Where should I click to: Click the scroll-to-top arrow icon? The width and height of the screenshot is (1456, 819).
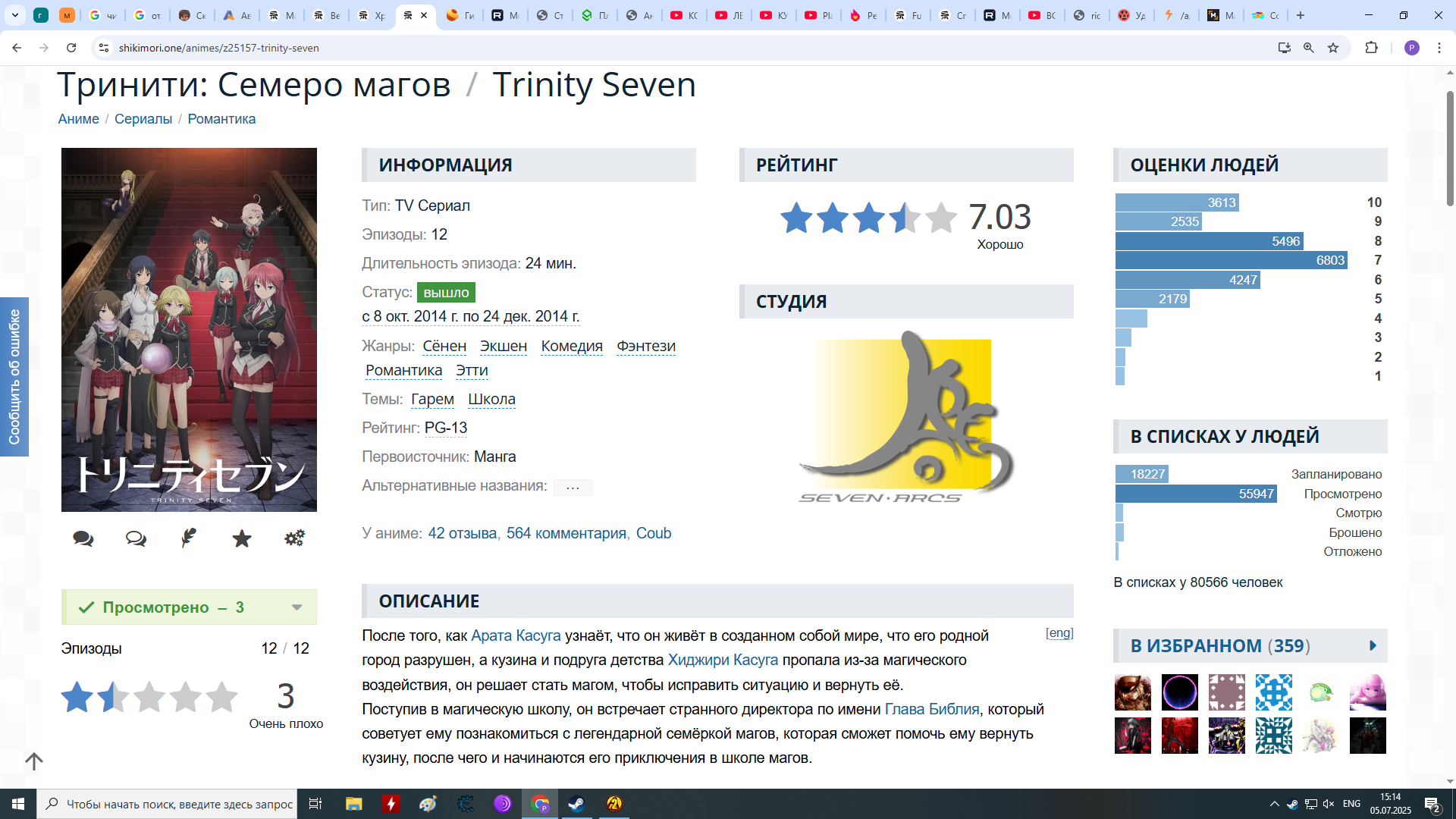[34, 761]
